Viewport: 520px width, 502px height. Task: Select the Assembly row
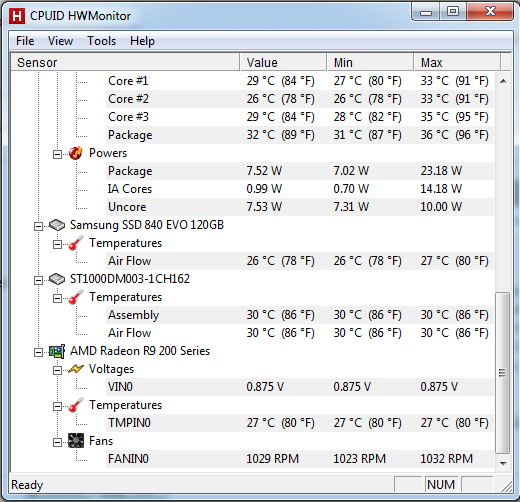(300, 315)
